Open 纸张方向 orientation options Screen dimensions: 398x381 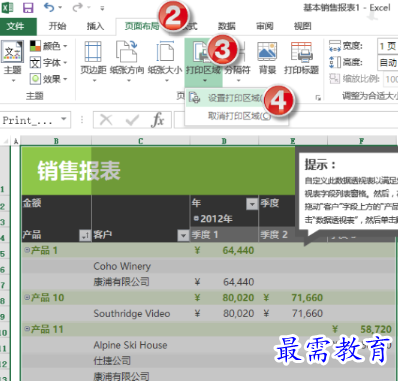pyautogui.click(x=127, y=61)
